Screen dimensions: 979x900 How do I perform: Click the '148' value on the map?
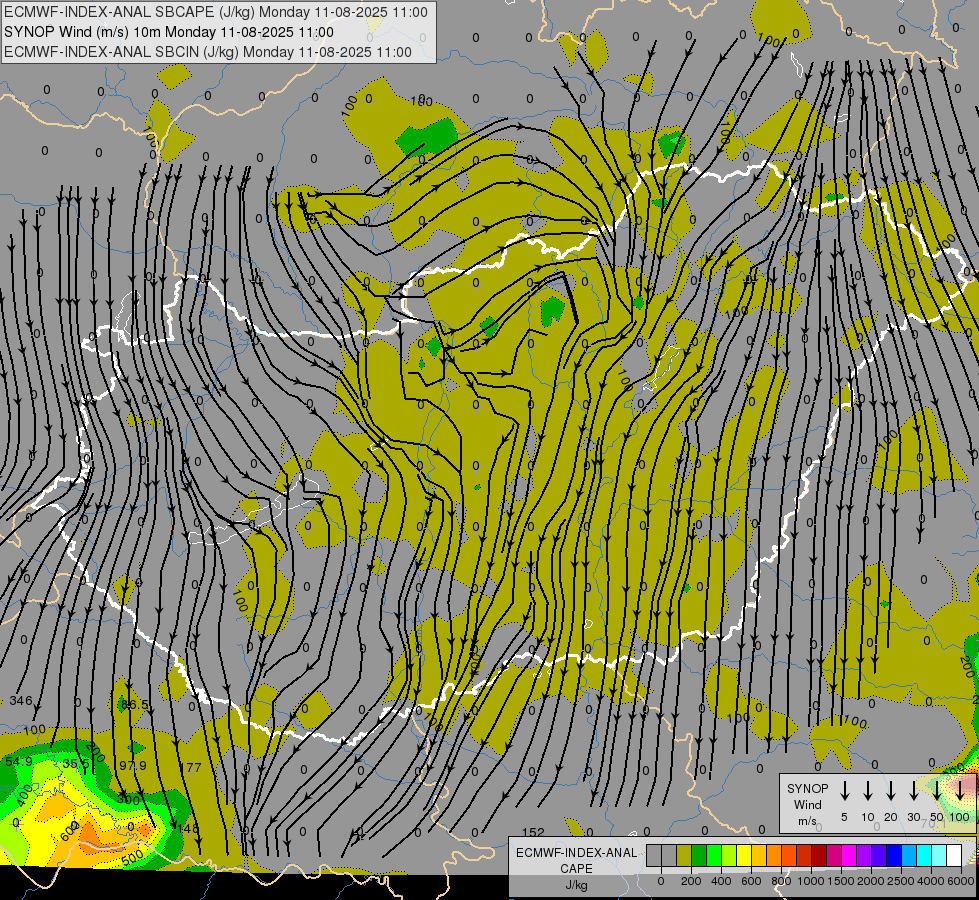point(188,828)
